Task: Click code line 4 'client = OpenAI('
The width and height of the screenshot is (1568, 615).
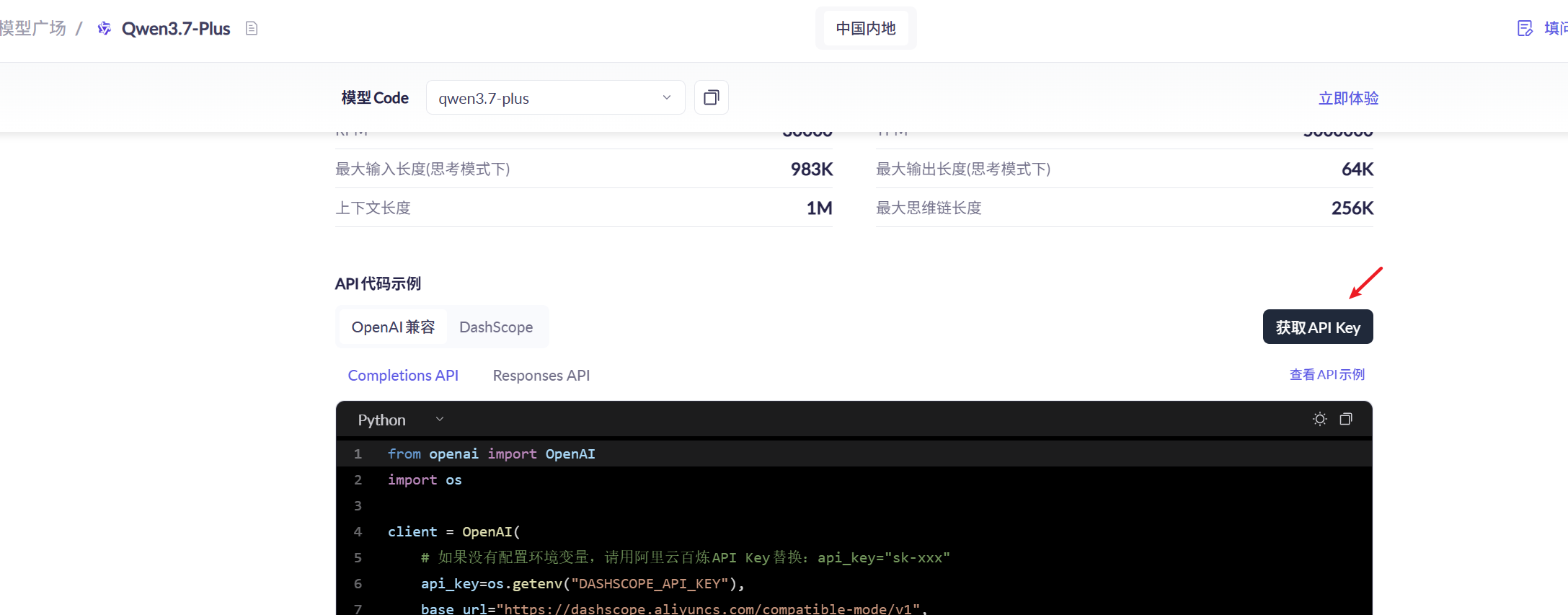Action: click(x=453, y=531)
